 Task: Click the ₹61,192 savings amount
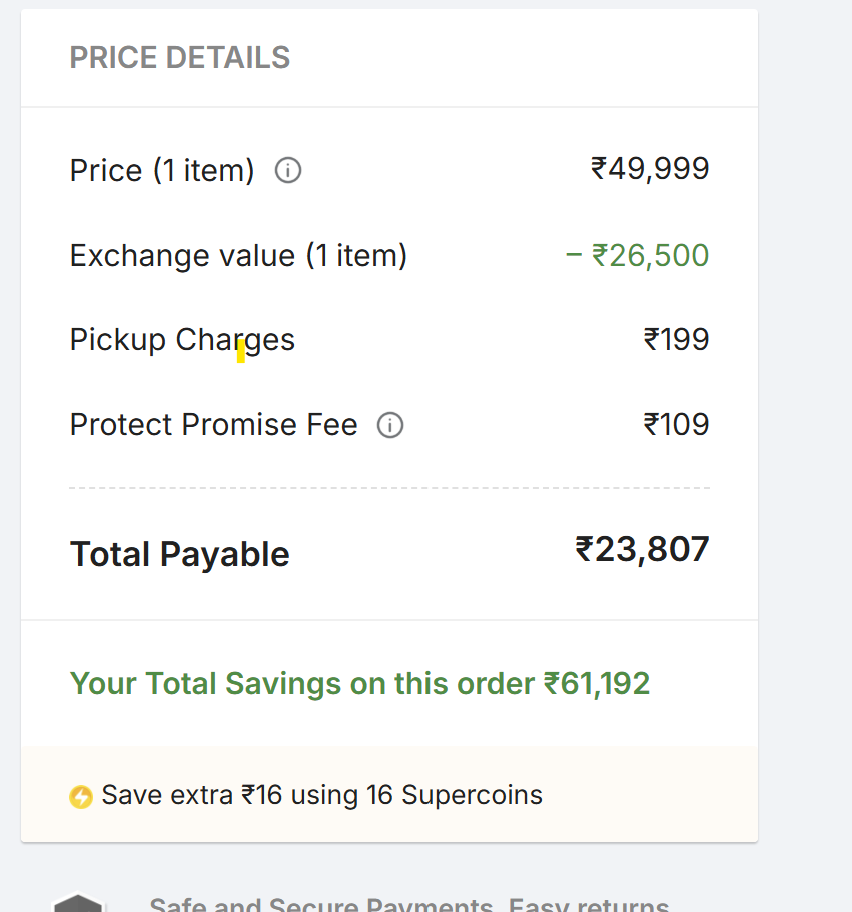click(x=597, y=684)
